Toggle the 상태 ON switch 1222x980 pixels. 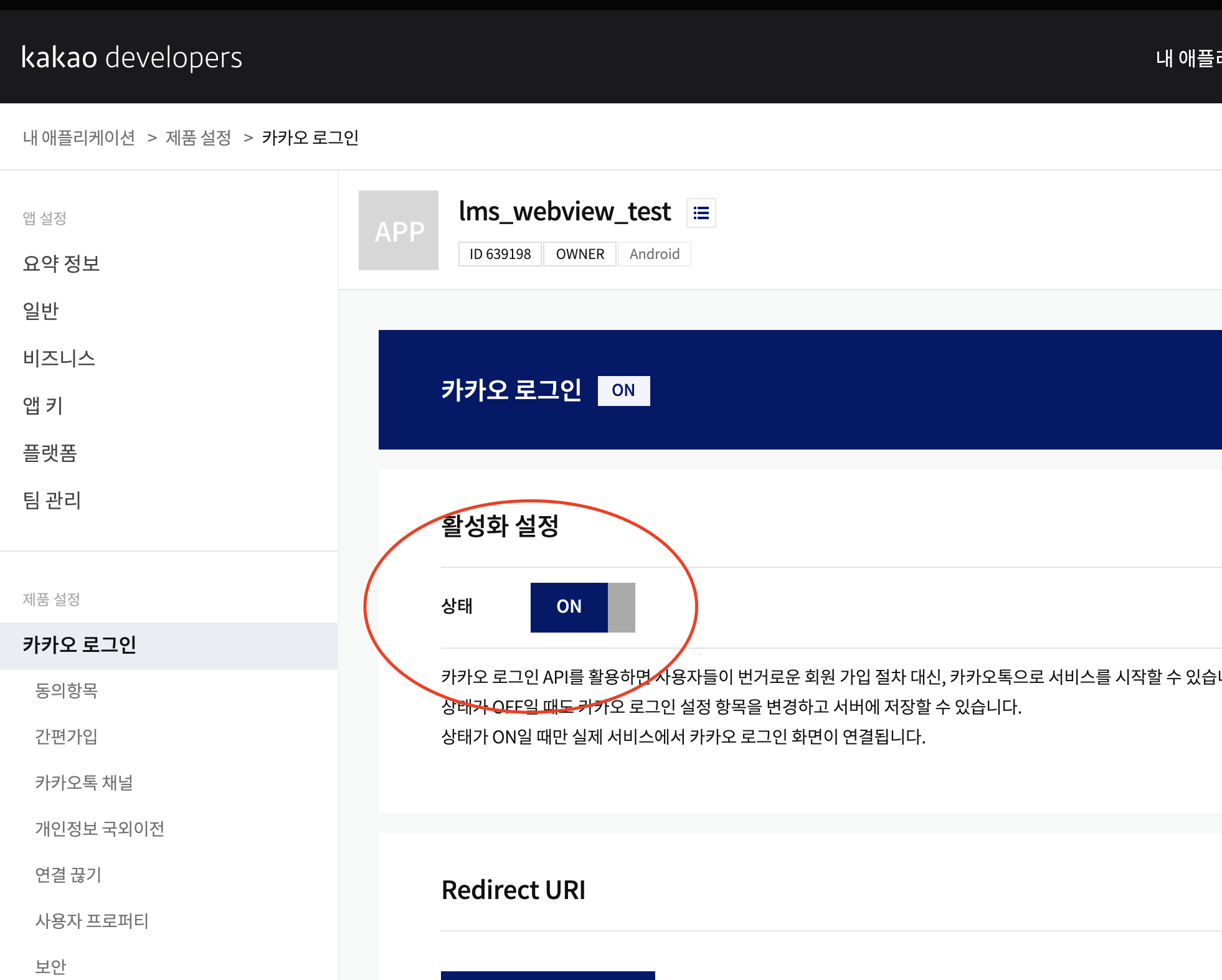pos(582,607)
